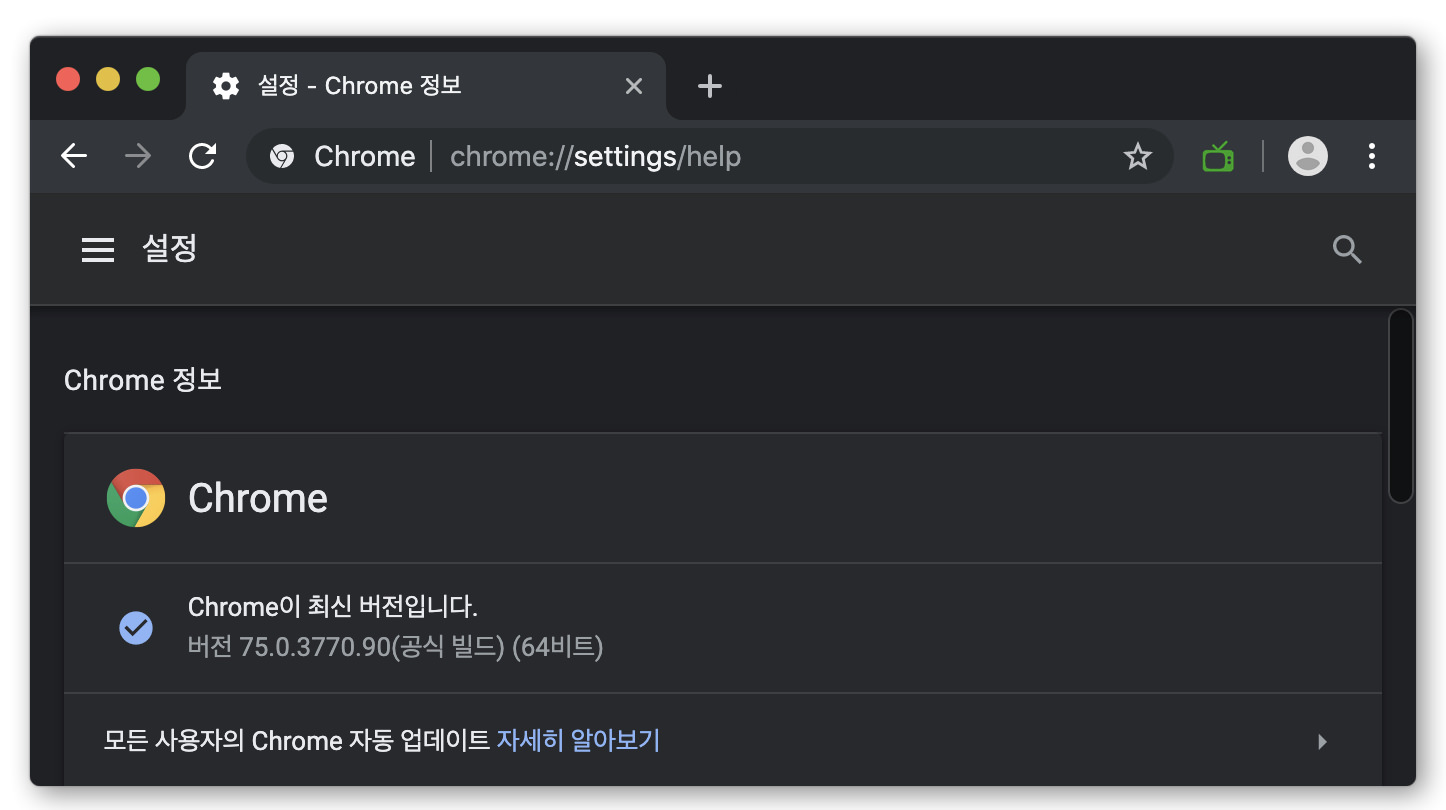Open the Chrome three-dot menu
This screenshot has height=810, width=1446.
click(1371, 156)
